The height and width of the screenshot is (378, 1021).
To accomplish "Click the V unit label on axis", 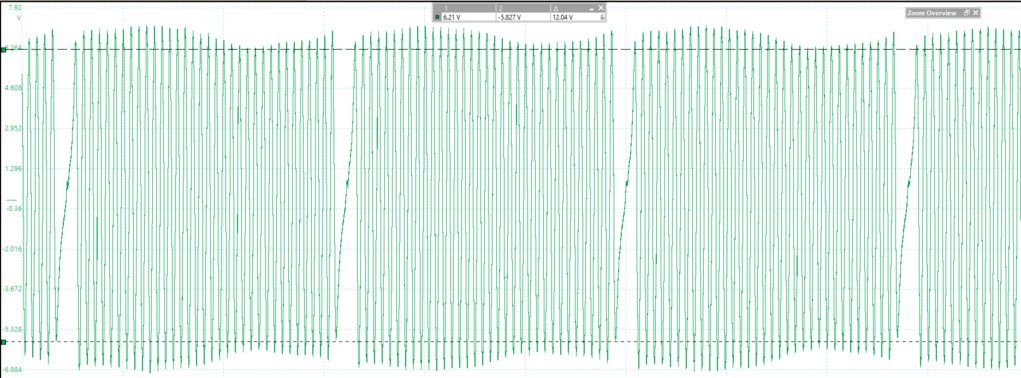I will [x=20, y=18].
